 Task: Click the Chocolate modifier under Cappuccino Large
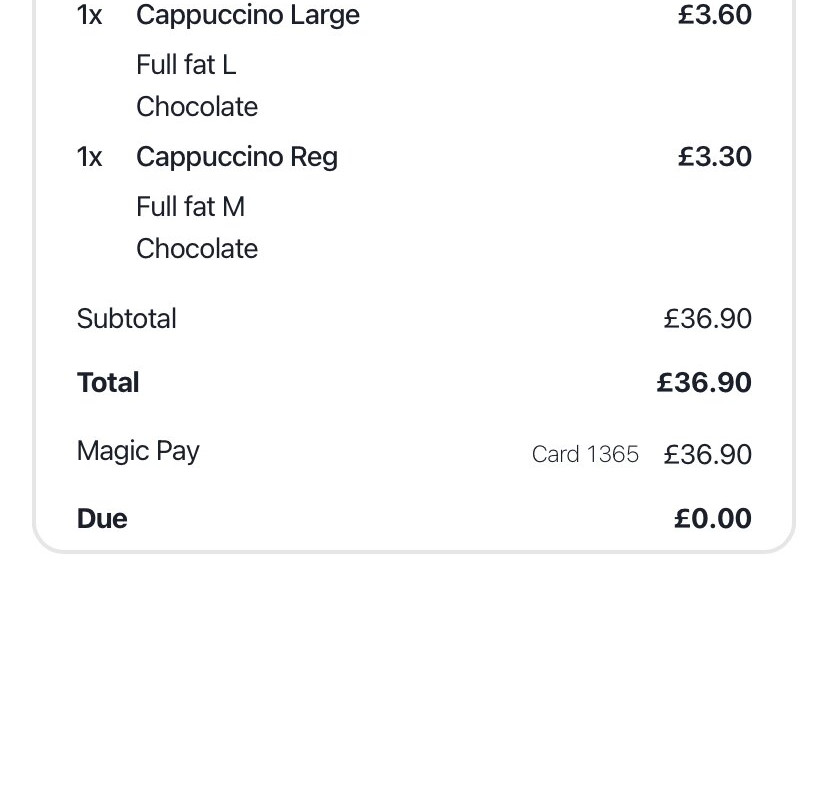click(197, 107)
